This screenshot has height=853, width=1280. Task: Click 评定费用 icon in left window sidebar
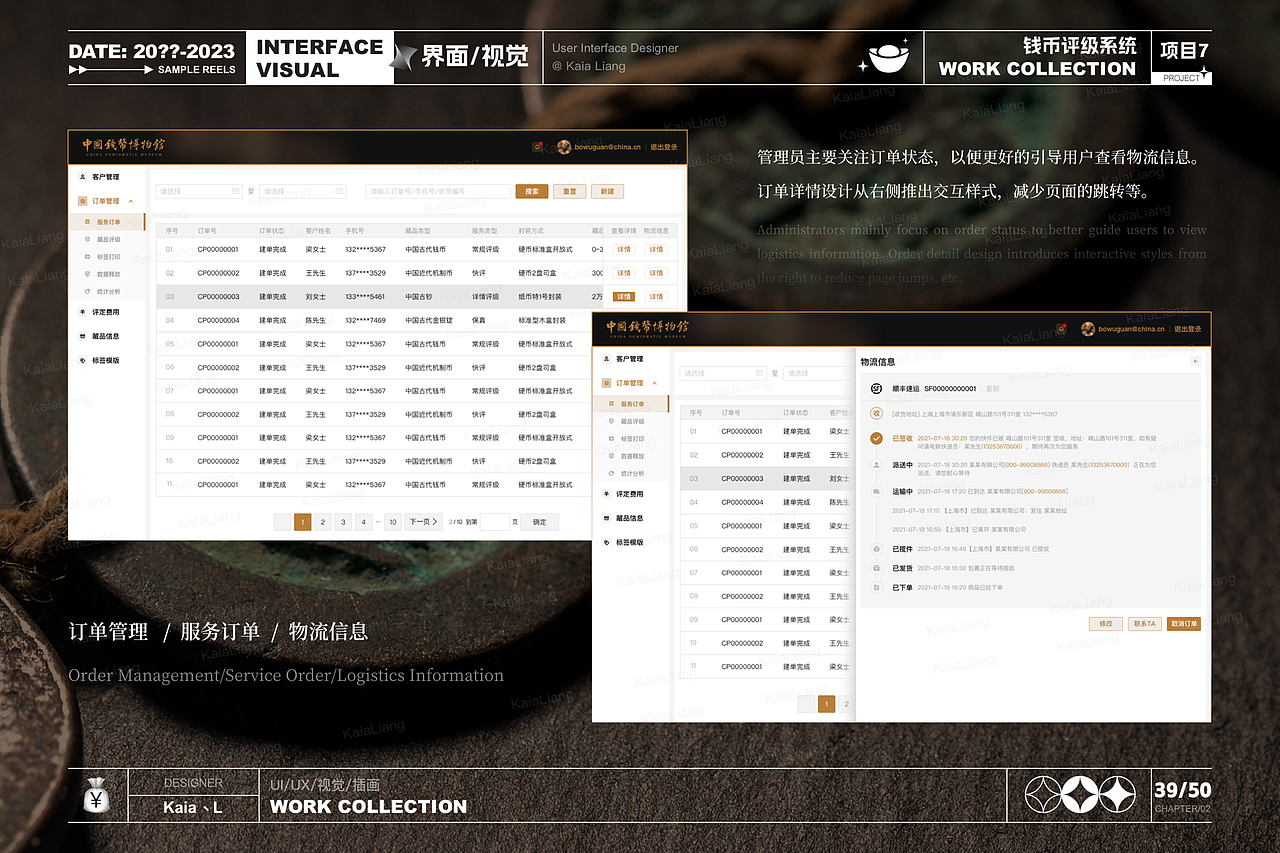click(x=82, y=312)
